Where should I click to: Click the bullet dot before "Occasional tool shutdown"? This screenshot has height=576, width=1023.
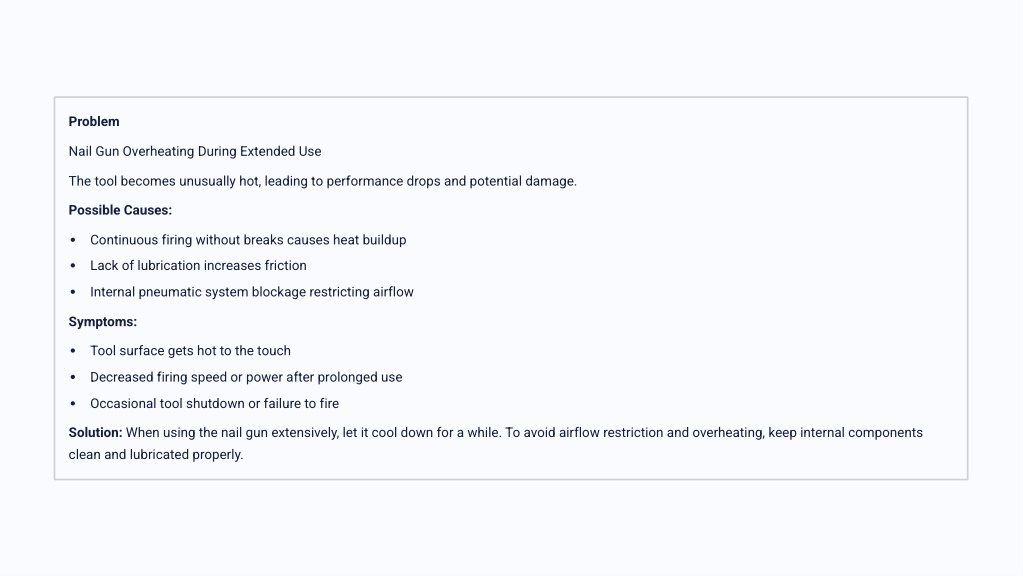coord(73,404)
